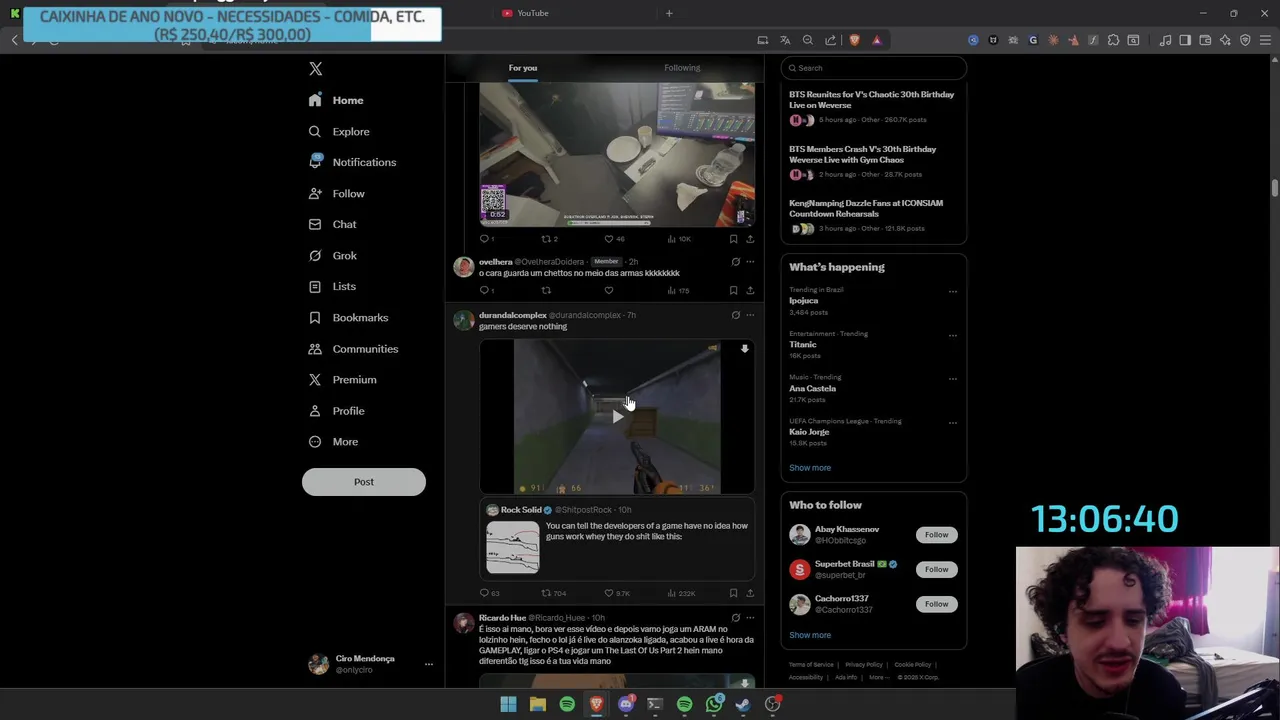Viewport: 1280px width, 720px height.
Task: Toggle the browser sidebar panel
Action: (x=1185, y=40)
